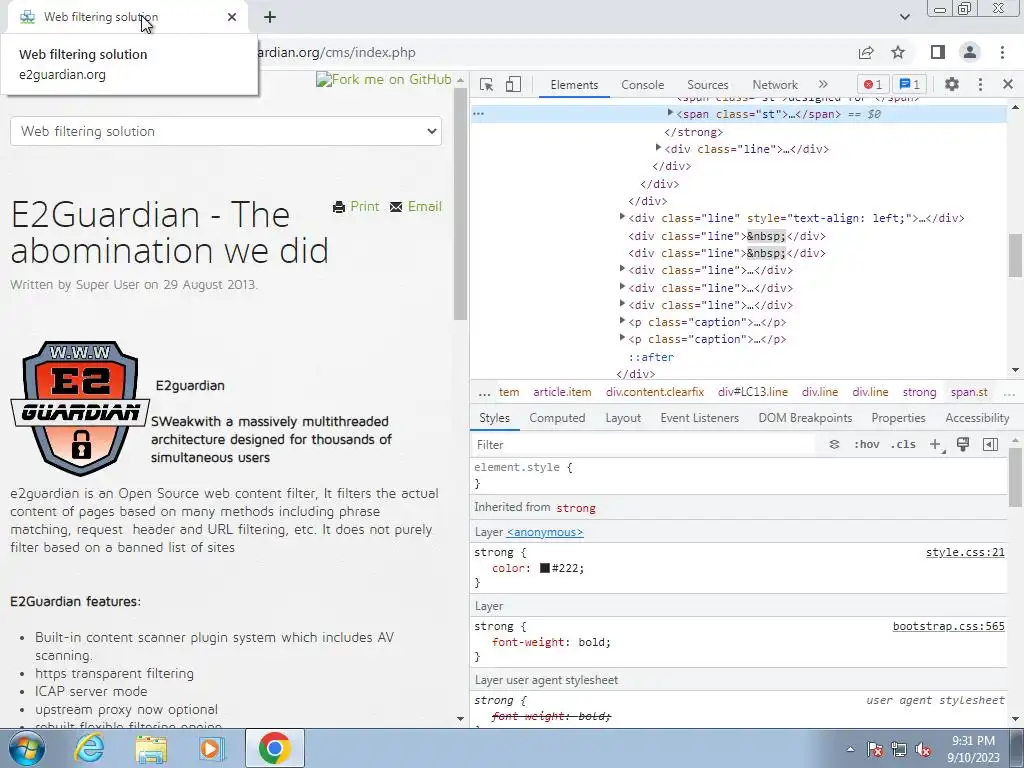Click the Email article link

(x=416, y=206)
